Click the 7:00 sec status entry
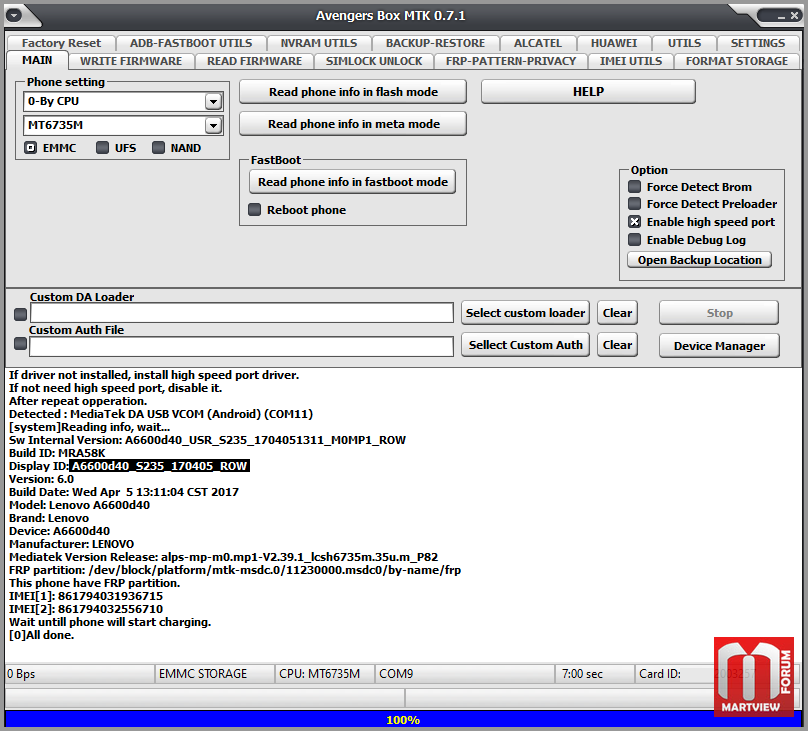808x731 pixels. click(595, 674)
